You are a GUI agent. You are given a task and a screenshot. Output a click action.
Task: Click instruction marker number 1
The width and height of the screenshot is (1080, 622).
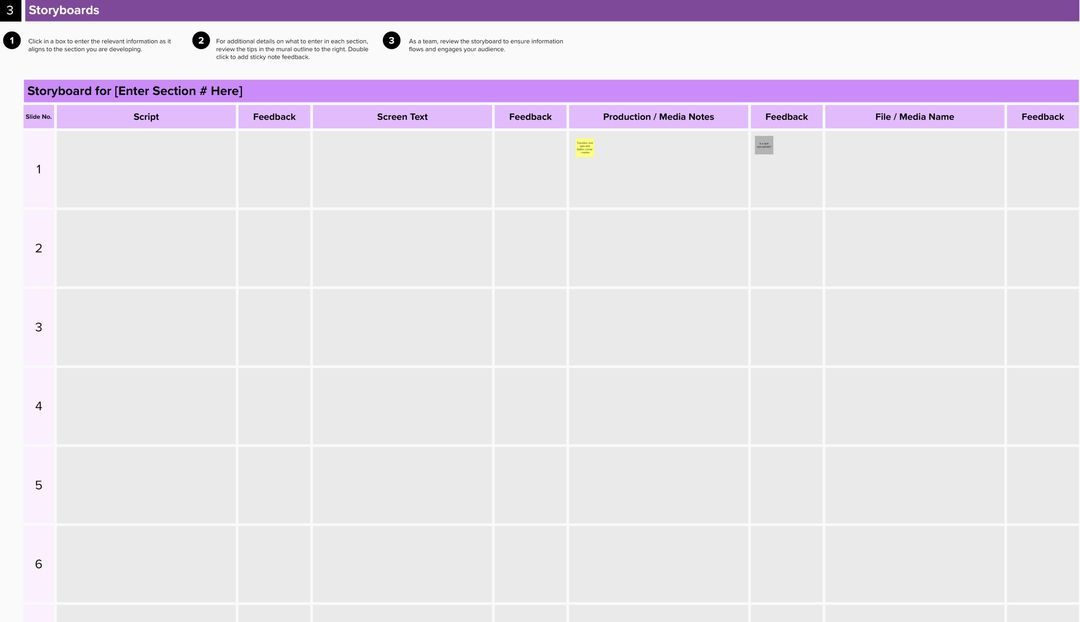[x=10, y=38]
